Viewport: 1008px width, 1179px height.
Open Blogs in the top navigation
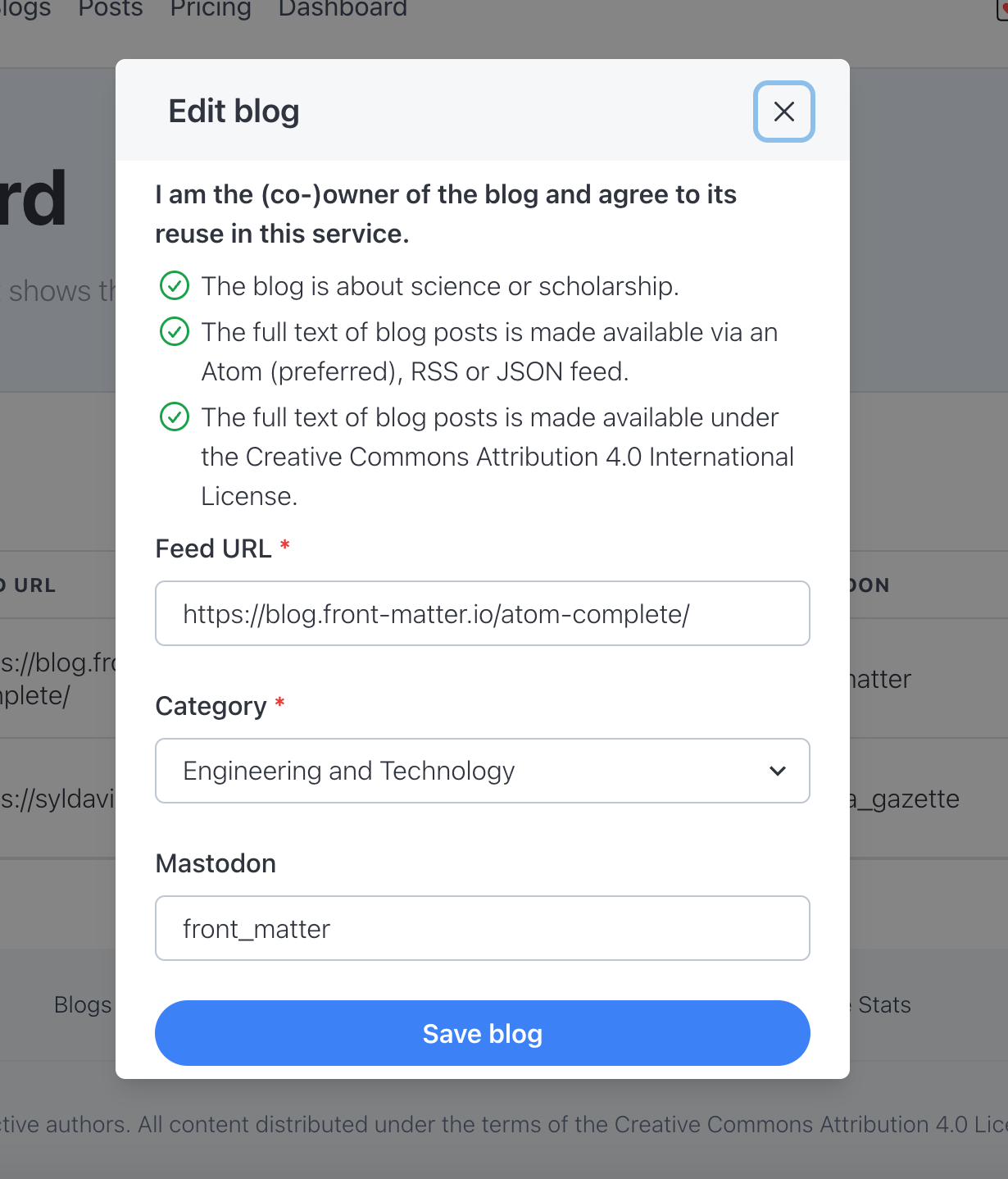tap(25, 9)
